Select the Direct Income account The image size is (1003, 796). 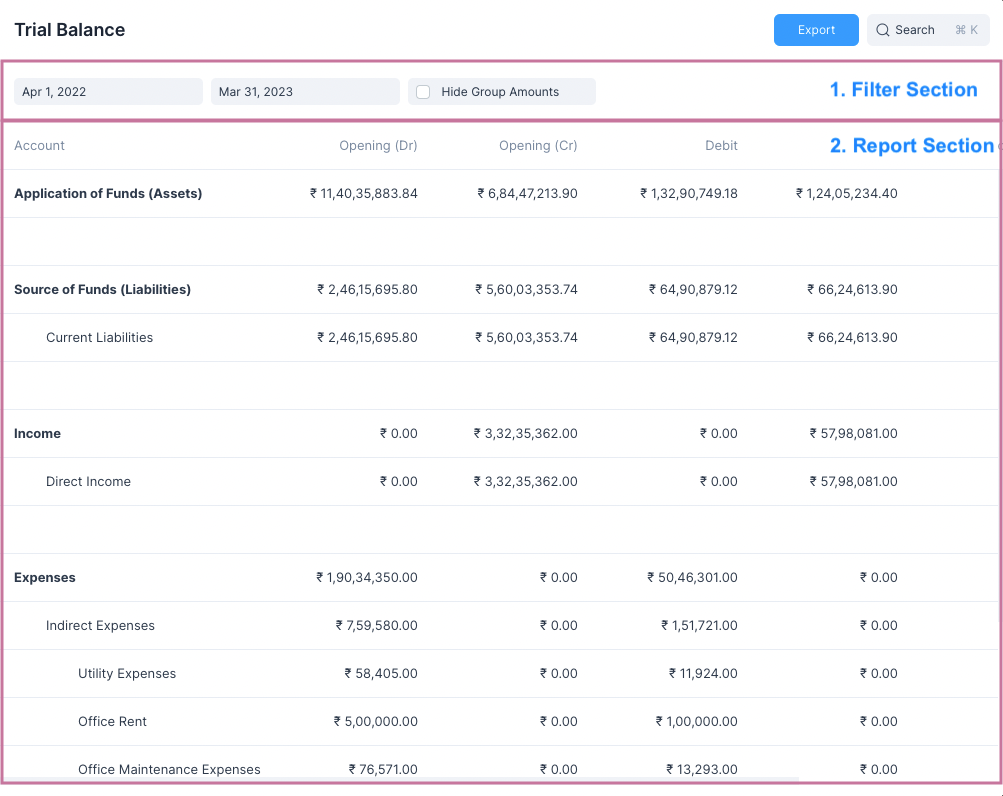pyautogui.click(x=88, y=482)
